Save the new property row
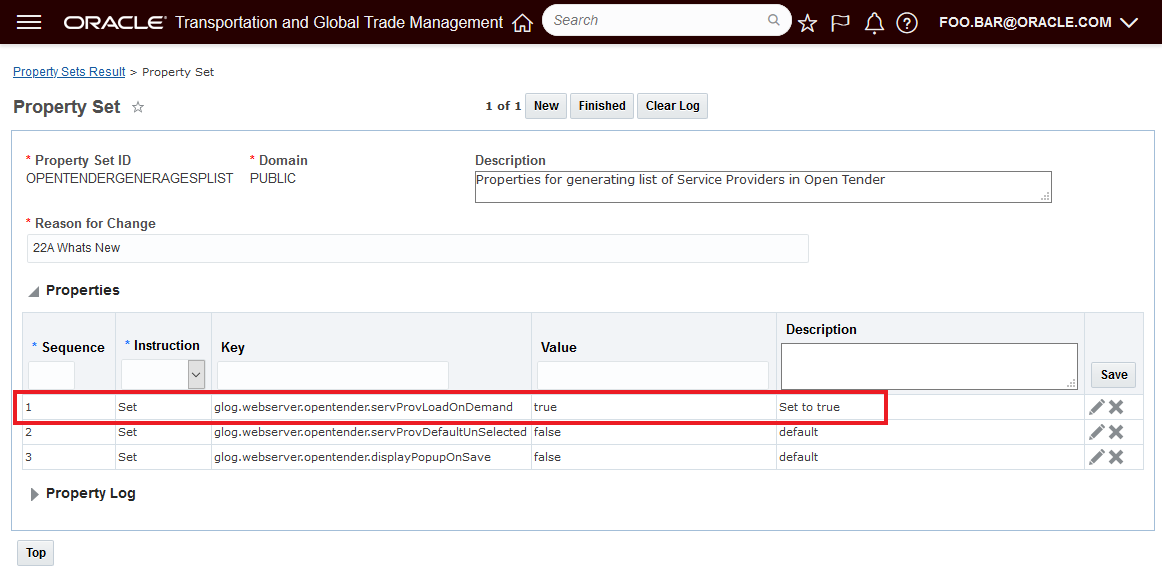The height and width of the screenshot is (574, 1162). (x=1114, y=375)
